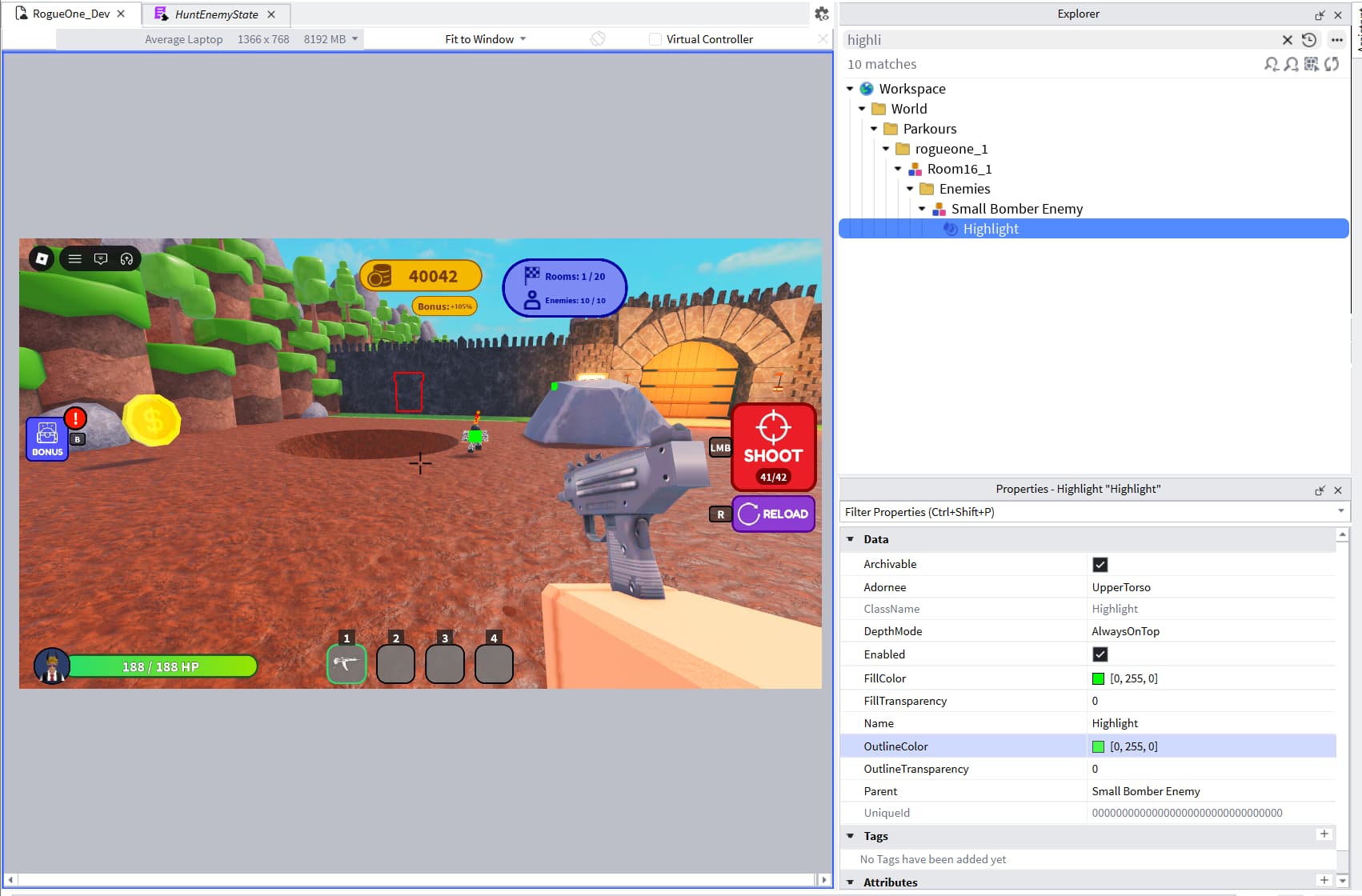Collapse Small Bomber Enemy node

pyautogui.click(x=922, y=209)
